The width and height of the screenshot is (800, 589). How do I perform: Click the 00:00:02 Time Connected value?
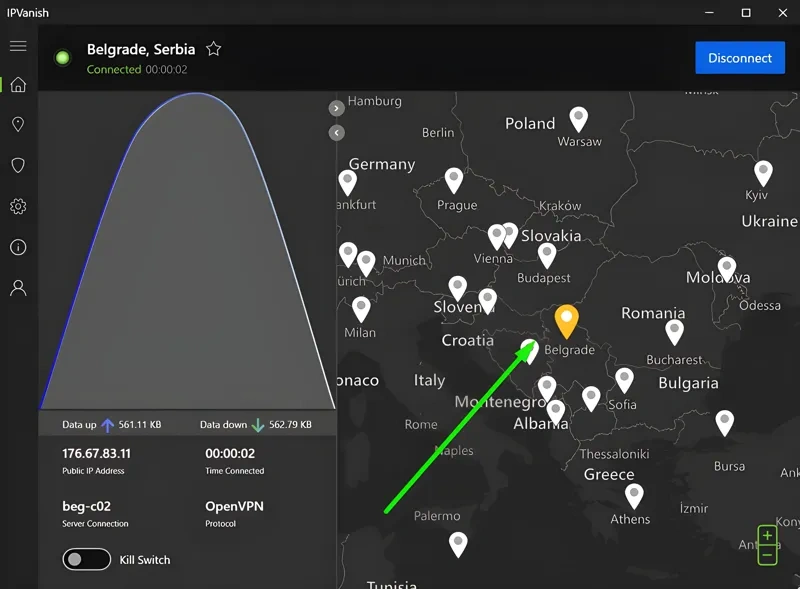pos(230,453)
